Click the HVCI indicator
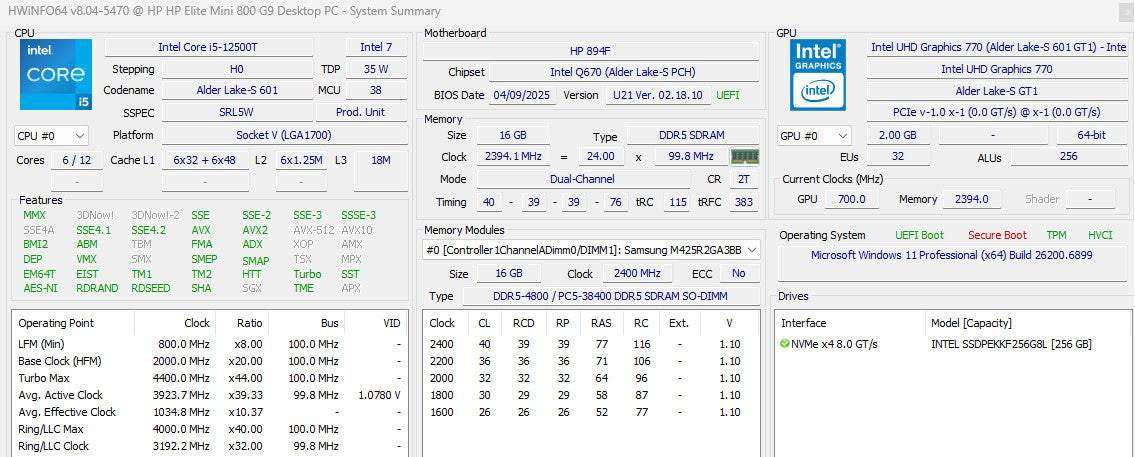1135x457 pixels. click(x=1100, y=235)
